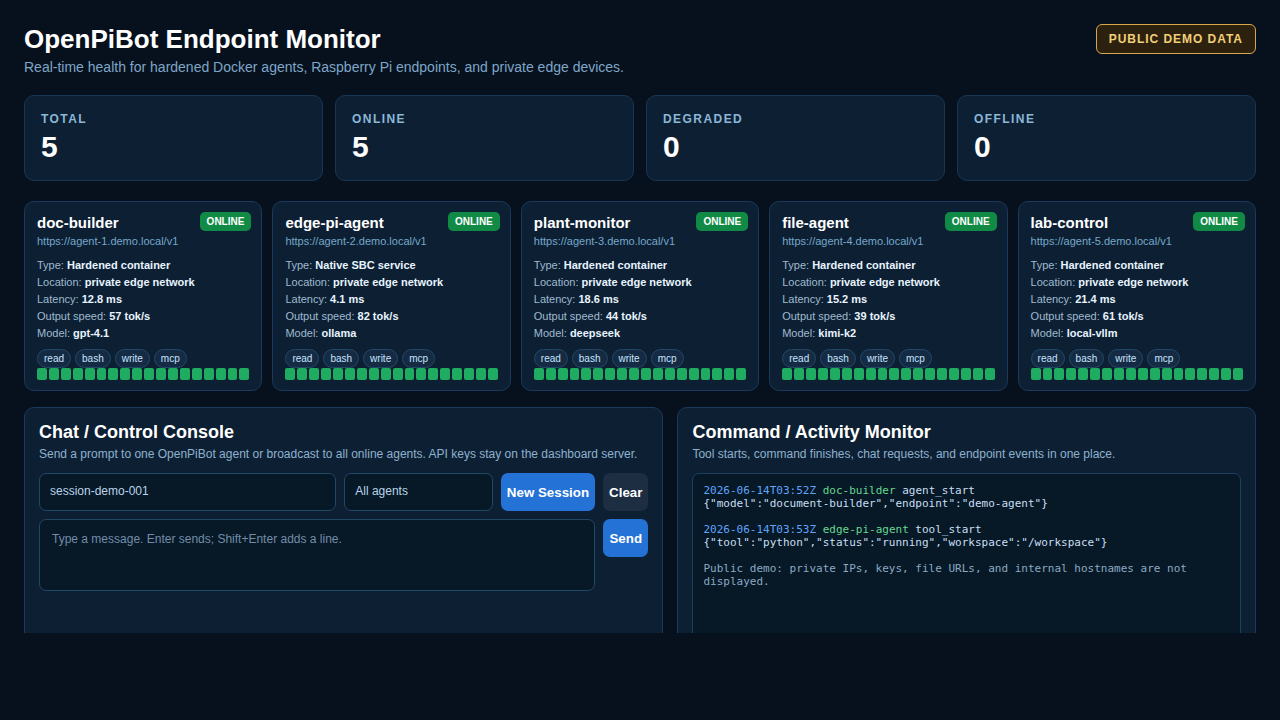1280x720 pixels.
Task: Click the edge-pi-agent tool_start log entry
Action: [x=905, y=536]
